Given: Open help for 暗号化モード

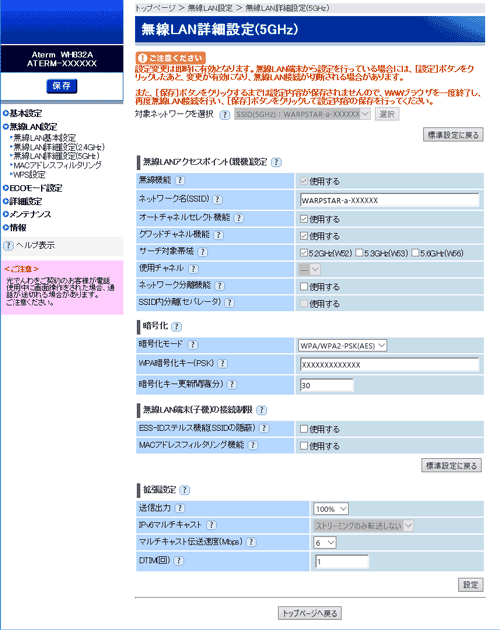Looking at the screenshot, I should click(x=193, y=345).
